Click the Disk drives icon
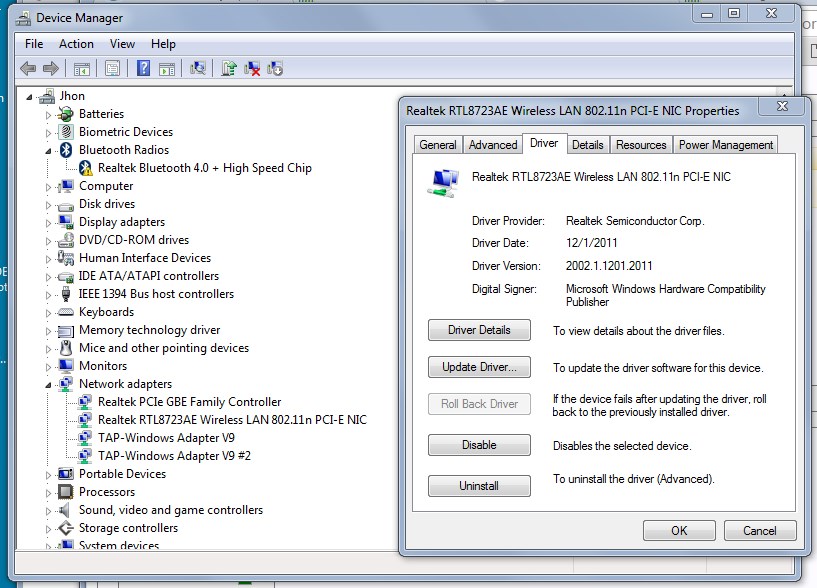The image size is (817, 588). coord(66,205)
